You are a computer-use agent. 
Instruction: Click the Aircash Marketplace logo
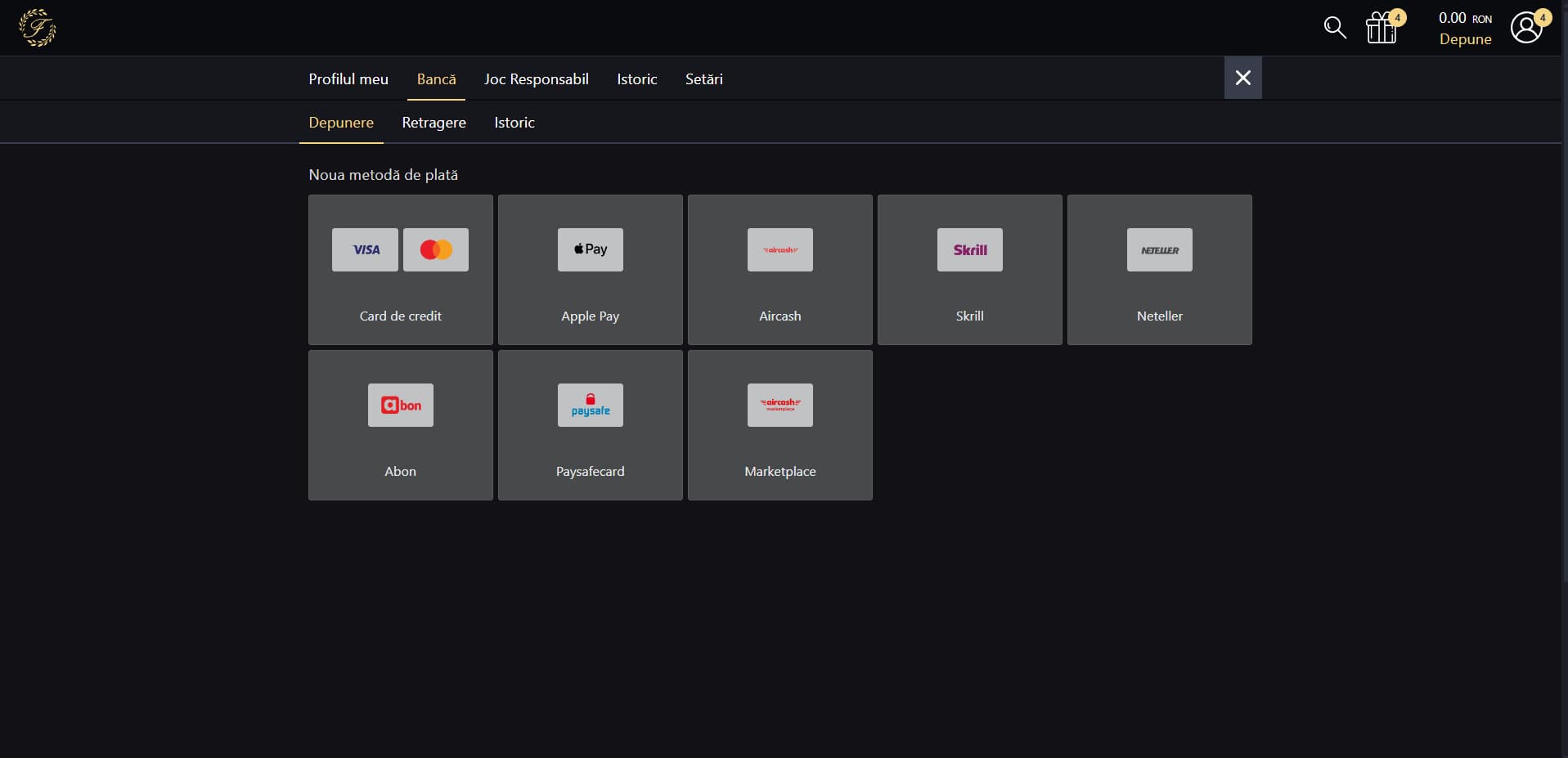click(780, 405)
